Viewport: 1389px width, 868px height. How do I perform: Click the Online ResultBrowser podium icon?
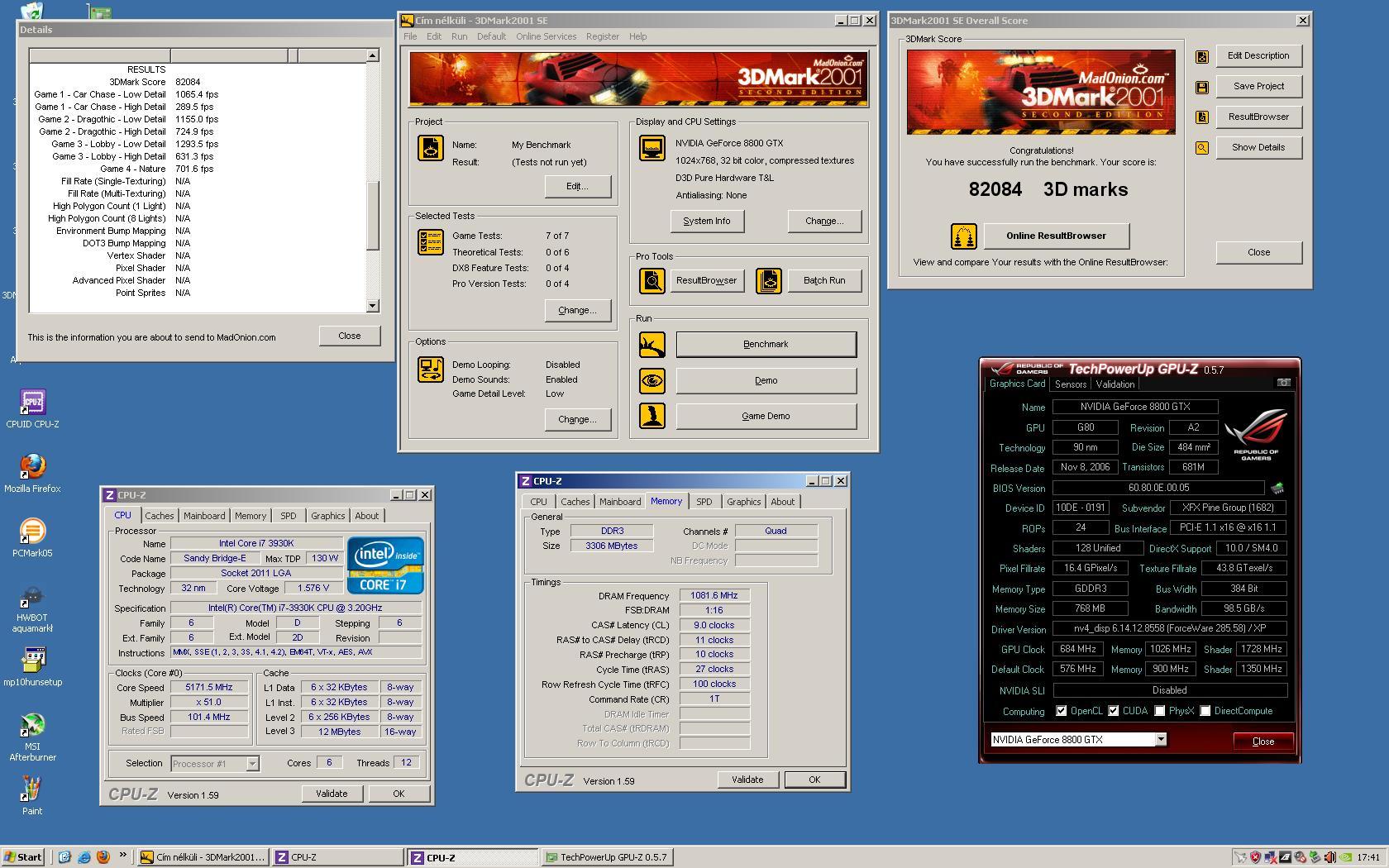coord(964,236)
